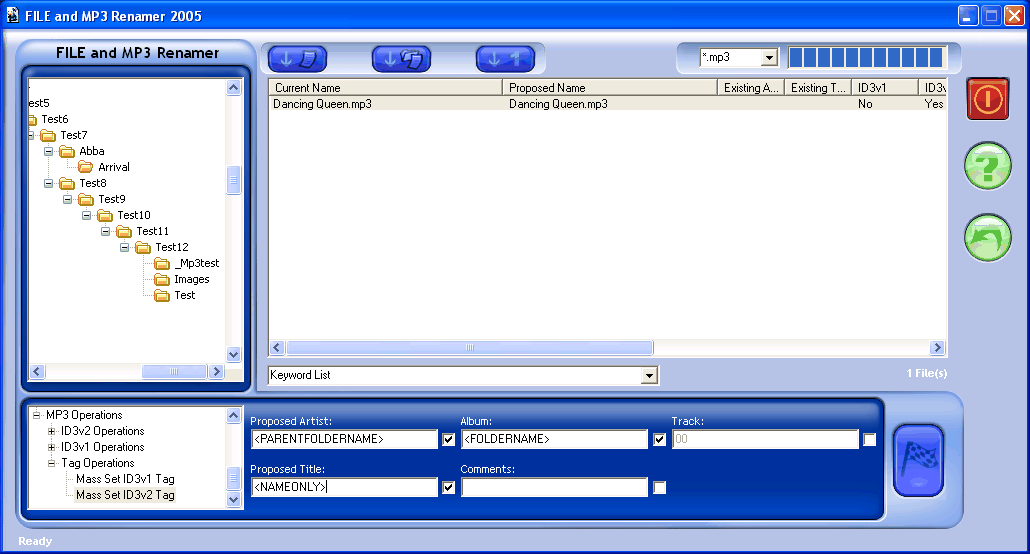Sort by the Proposed Name column header
Image resolution: width=1030 pixels, height=554 pixels.
tap(610, 87)
